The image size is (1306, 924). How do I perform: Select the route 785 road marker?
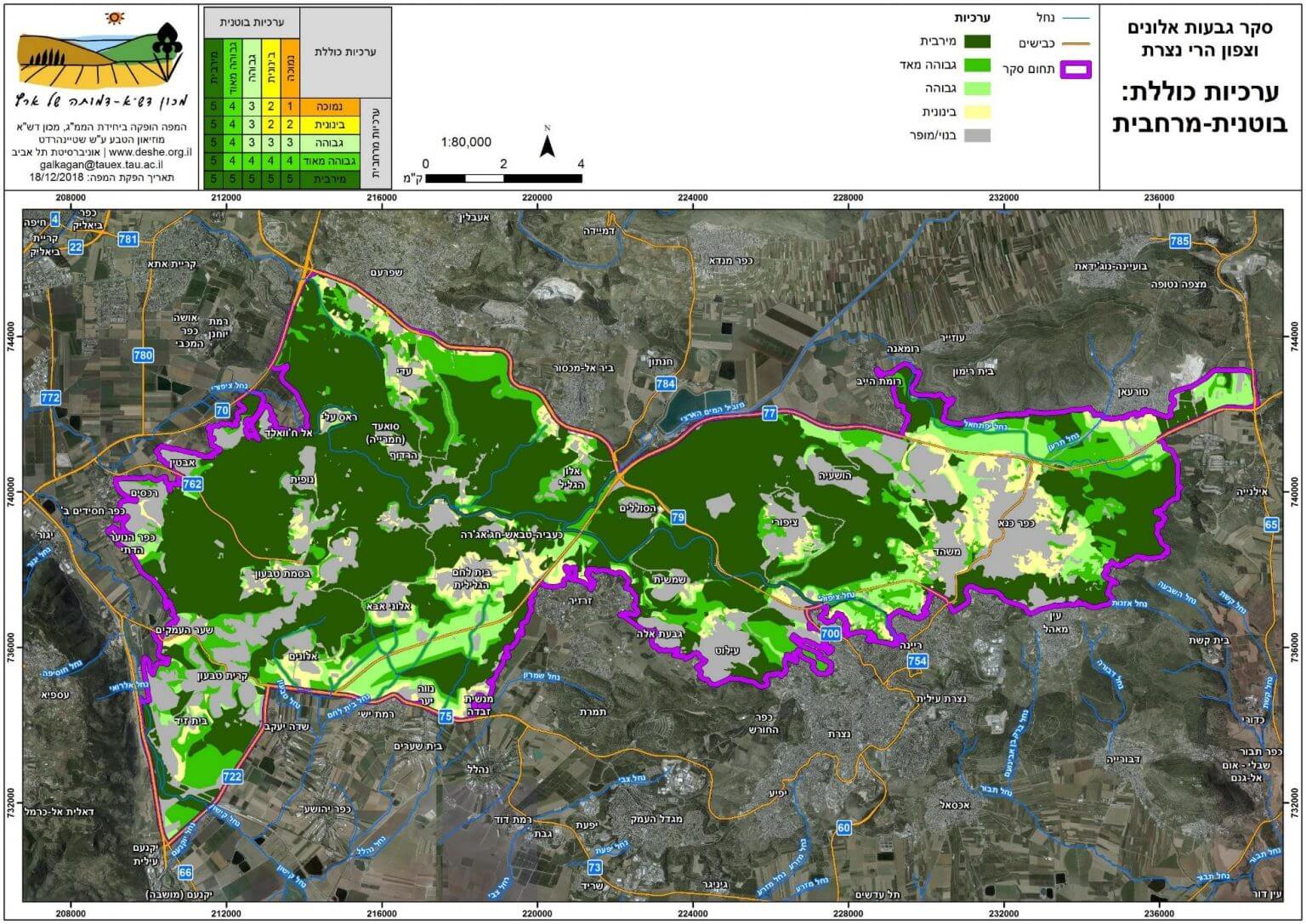point(1179,241)
